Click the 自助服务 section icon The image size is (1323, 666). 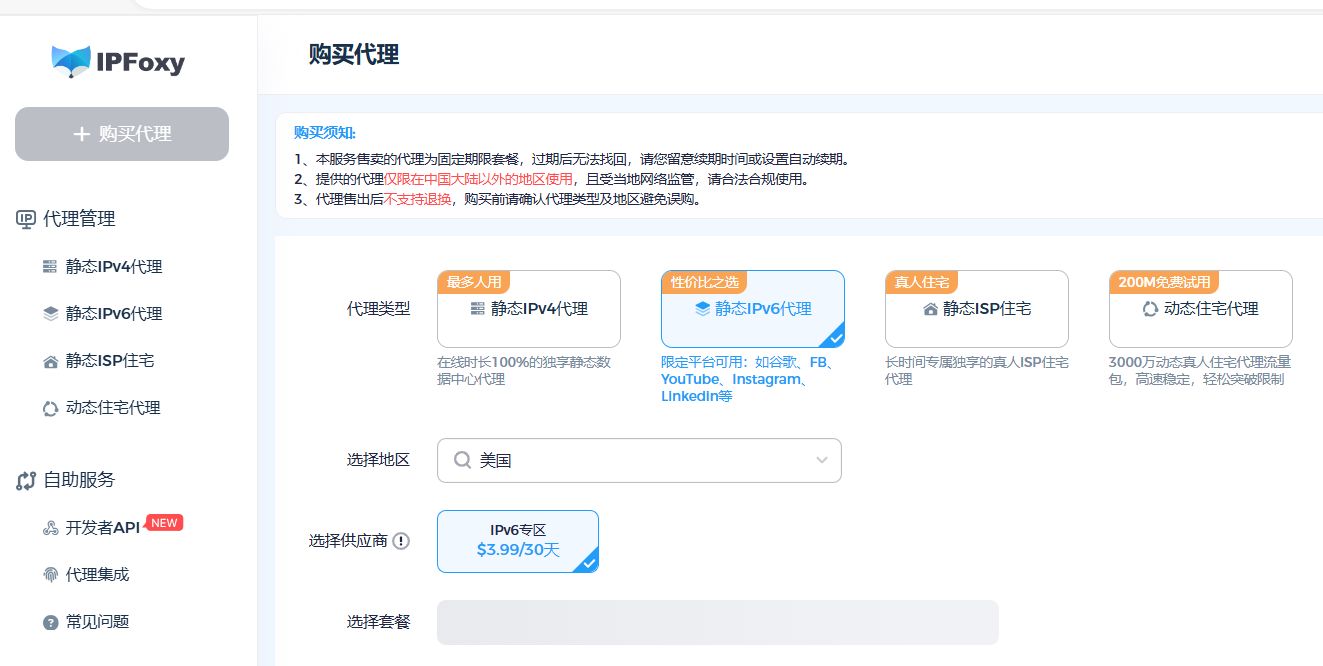pyautogui.click(x=26, y=480)
